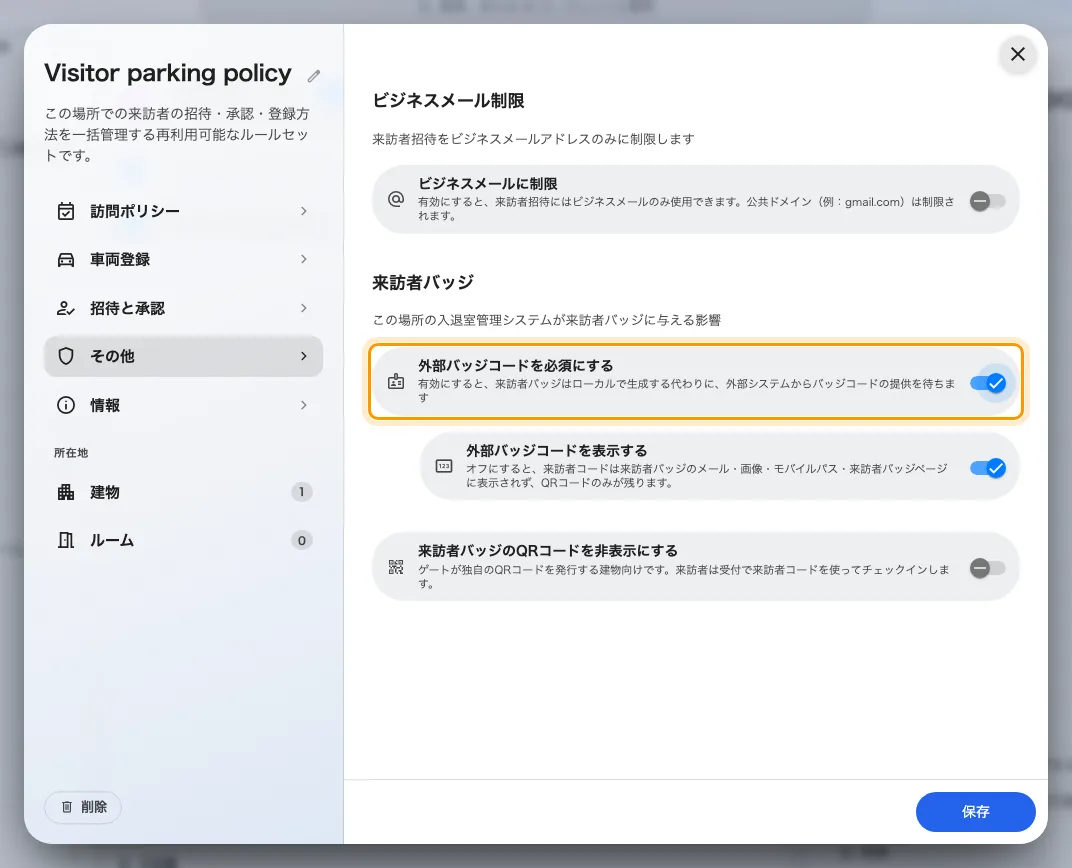Click the 来訪者バッジのQRコードを非表示にする label
Screen dimensions: 1072x868
[x=548, y=551]
